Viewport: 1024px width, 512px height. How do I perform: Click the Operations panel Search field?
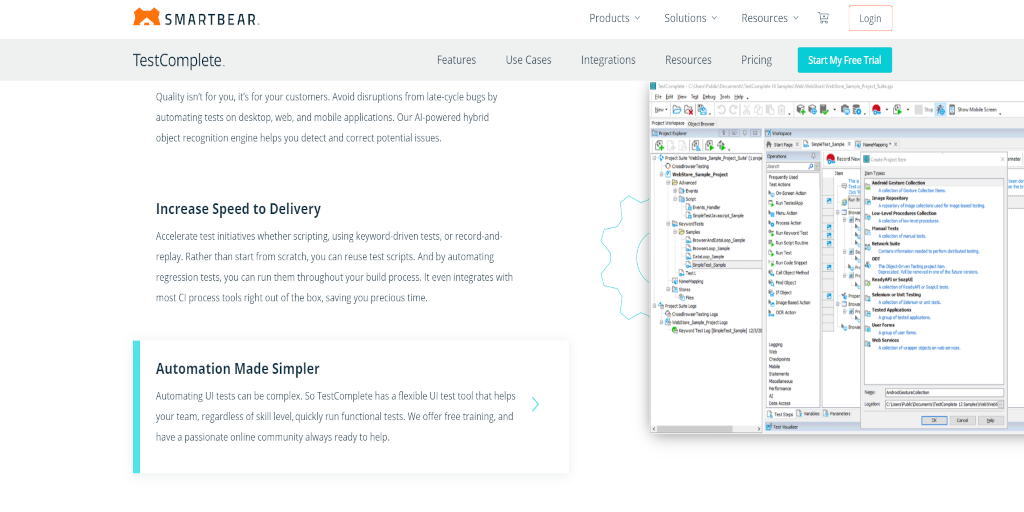787,166
